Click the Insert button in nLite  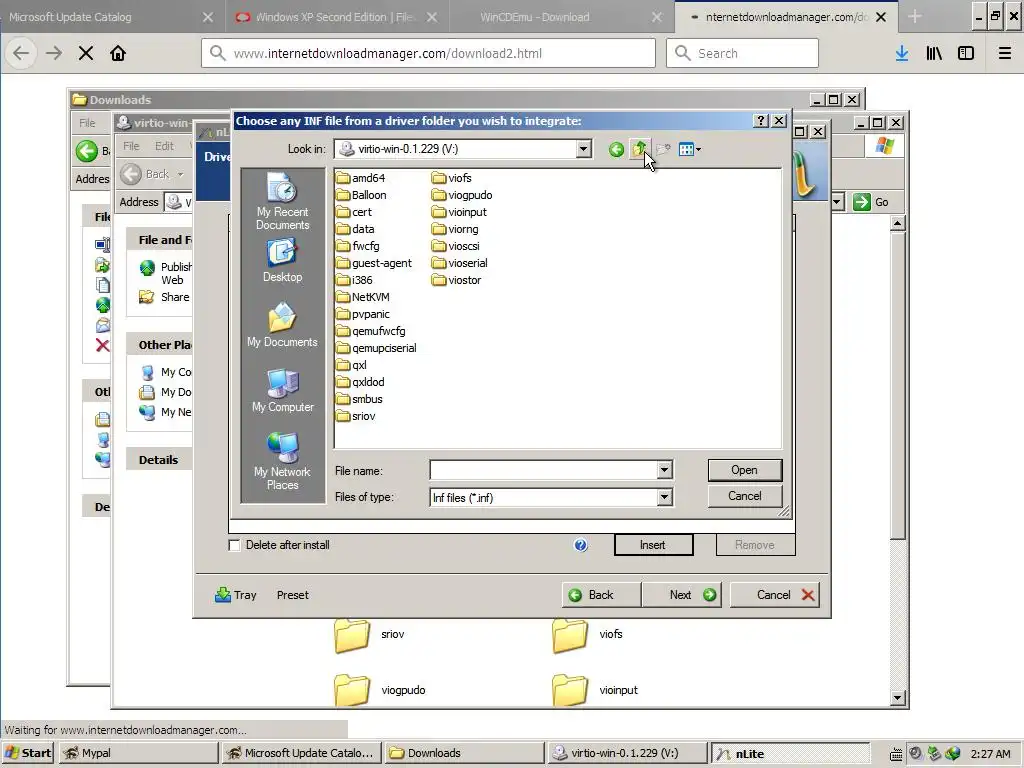[x=653, y=545]
